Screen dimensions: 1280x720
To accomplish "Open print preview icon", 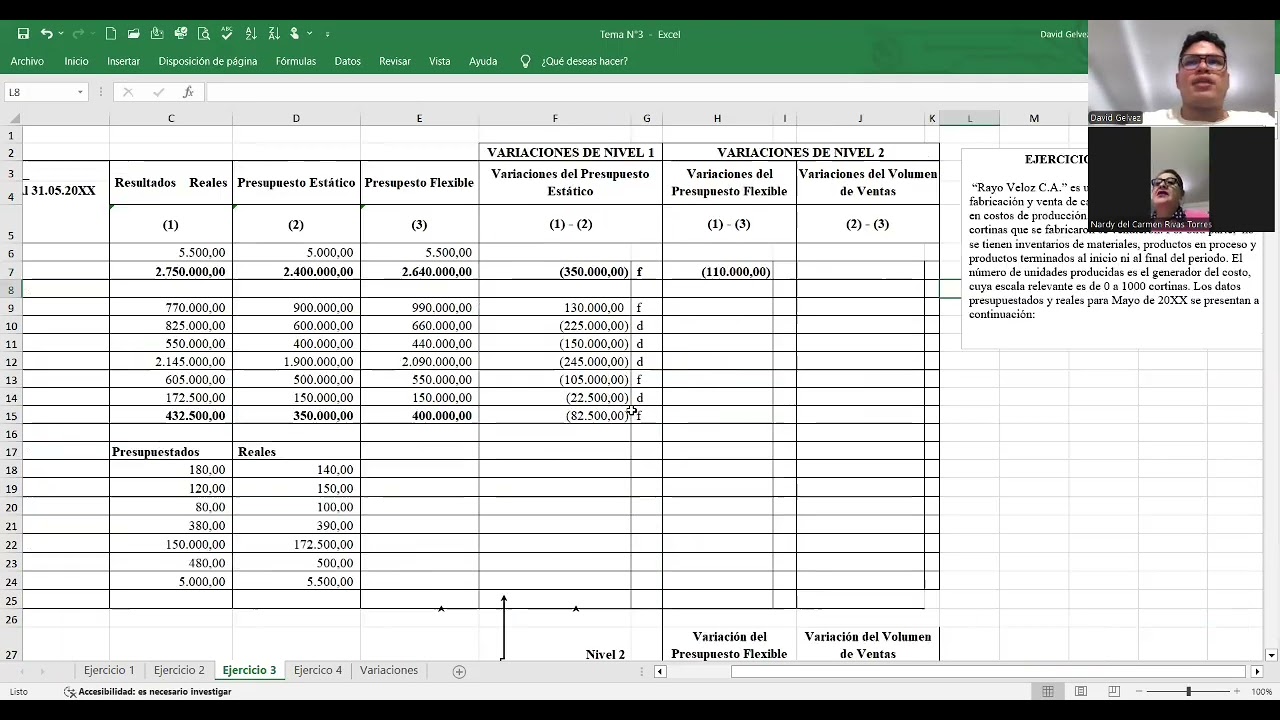I will click(x=204, y=34).
